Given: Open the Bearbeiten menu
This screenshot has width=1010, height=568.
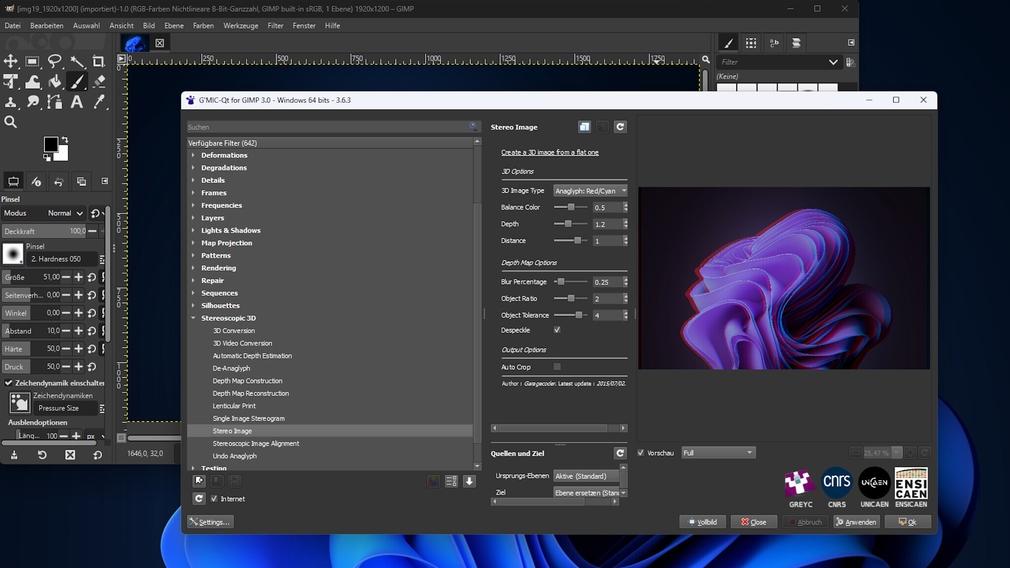Looking at the screenshot, I should (46, 26).
